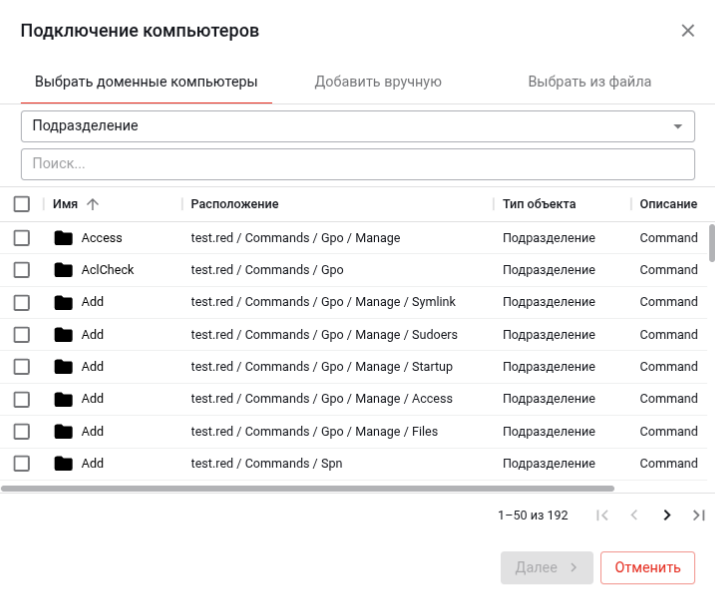Close the Подключение компьютеров dialog
This screenshot has width=715, height=598.
[x=688, y=31]
